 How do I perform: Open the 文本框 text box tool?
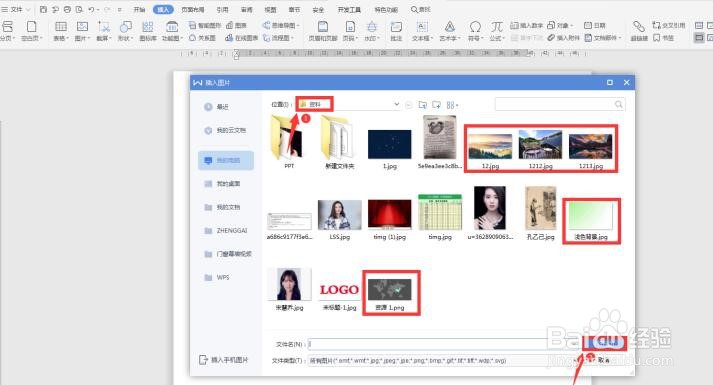pyautogui.click(x=422, y=31)
